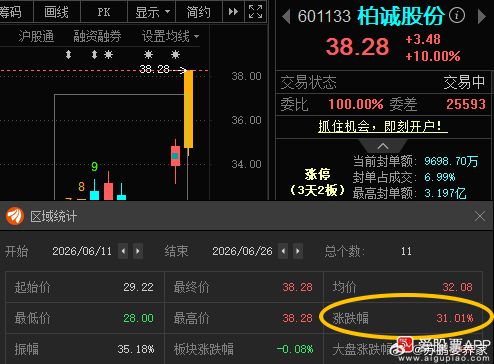This screenshot has width=494, height=364.
Task: Toggle fullscreen chart icon
Action: tap(255, 12)
